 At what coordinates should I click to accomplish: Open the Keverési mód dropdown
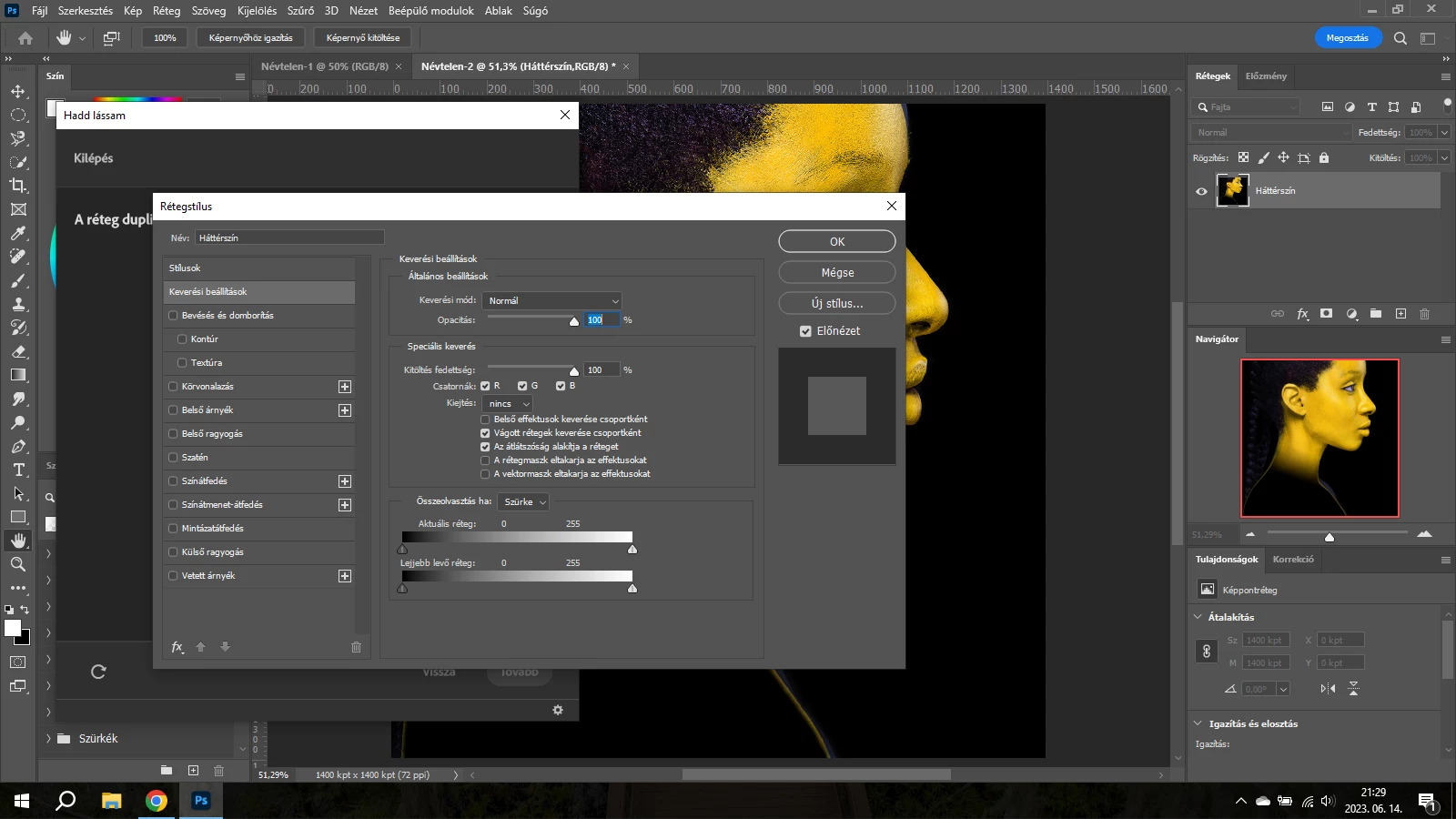(x=552, y=301)
